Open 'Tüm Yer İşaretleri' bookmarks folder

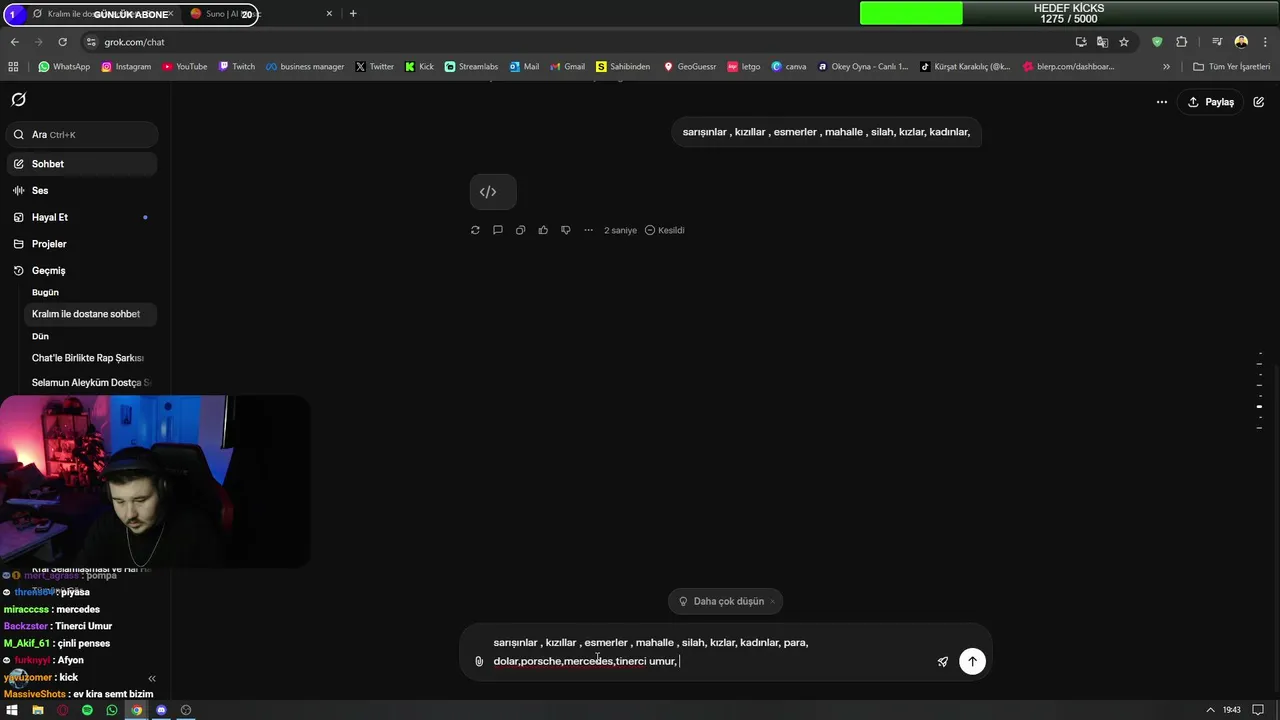(x=1231, y=67)
